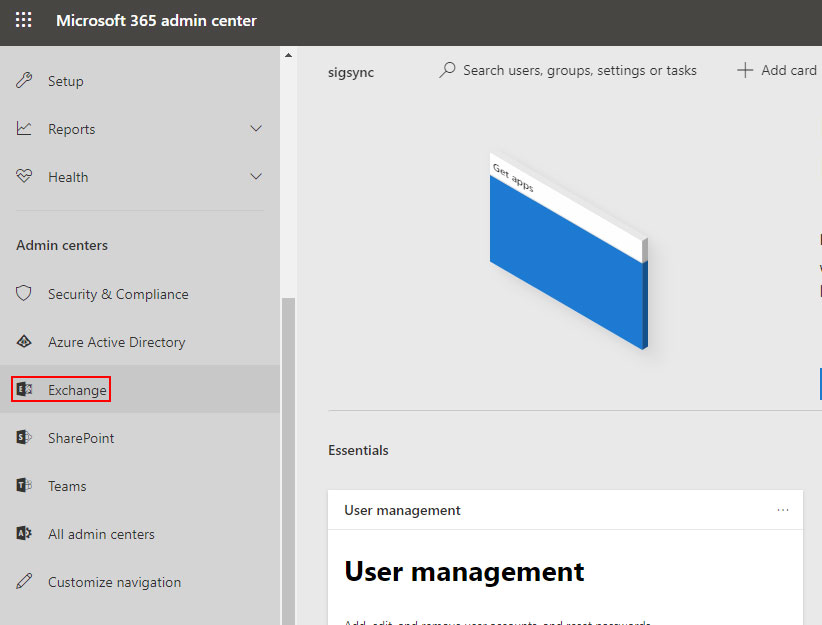Expand the Reports section chevron
Viewport: 822px width, 625px height.
pos(256,129)
